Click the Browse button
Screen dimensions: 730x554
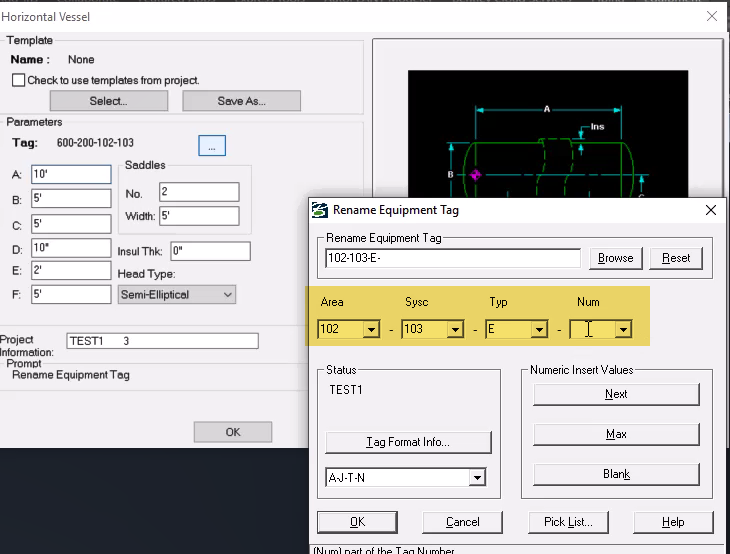click(615, 258)
